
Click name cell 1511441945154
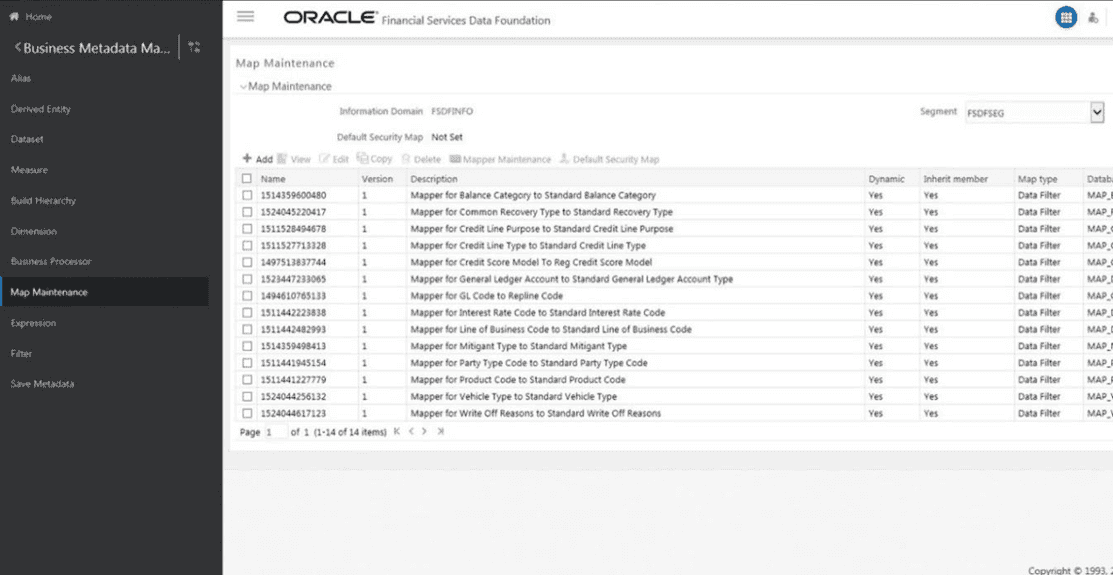(x=294, y=363)
